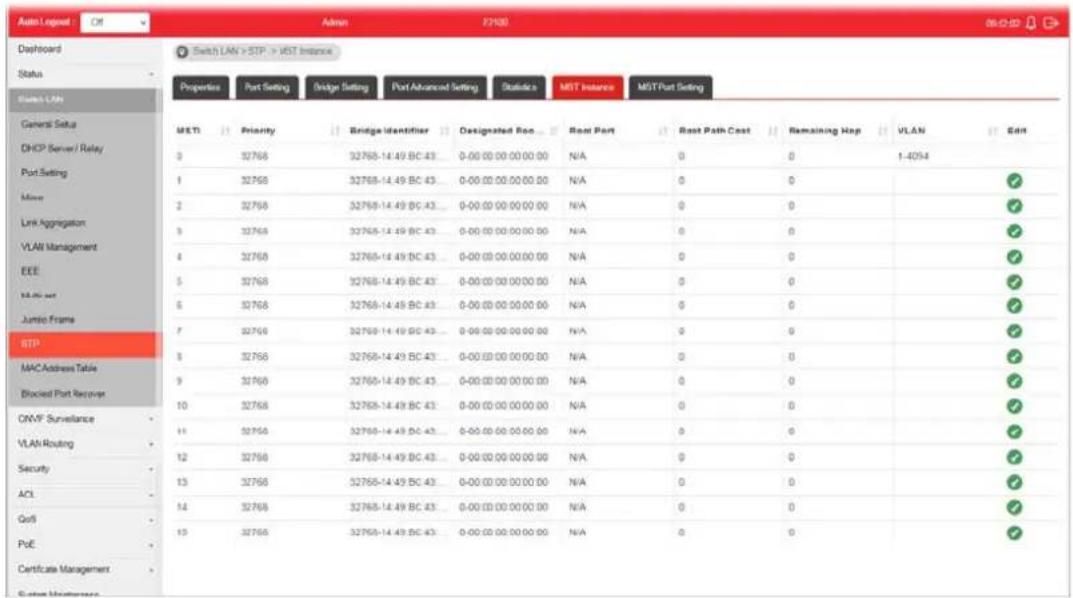Sort table by Root Path Cost column
The height and width of the screenshot is (598, 1073).
(x=773, y=131)
